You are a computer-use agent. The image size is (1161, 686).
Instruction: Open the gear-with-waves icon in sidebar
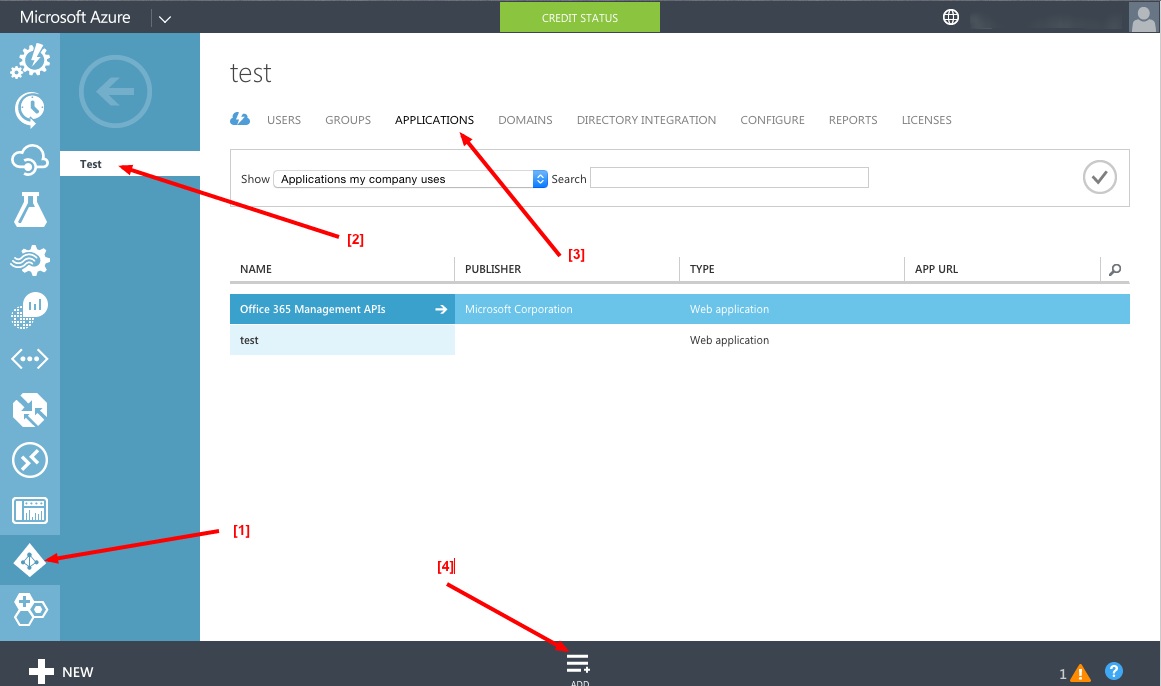pyautogui.click(x=30, y=260)
